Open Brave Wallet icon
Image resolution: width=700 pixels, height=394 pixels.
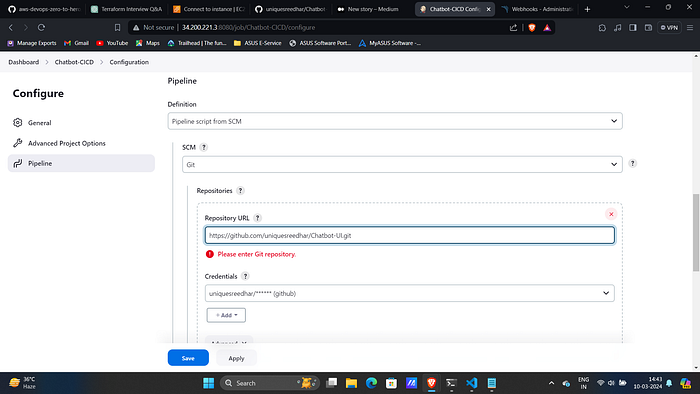point(648,27)
